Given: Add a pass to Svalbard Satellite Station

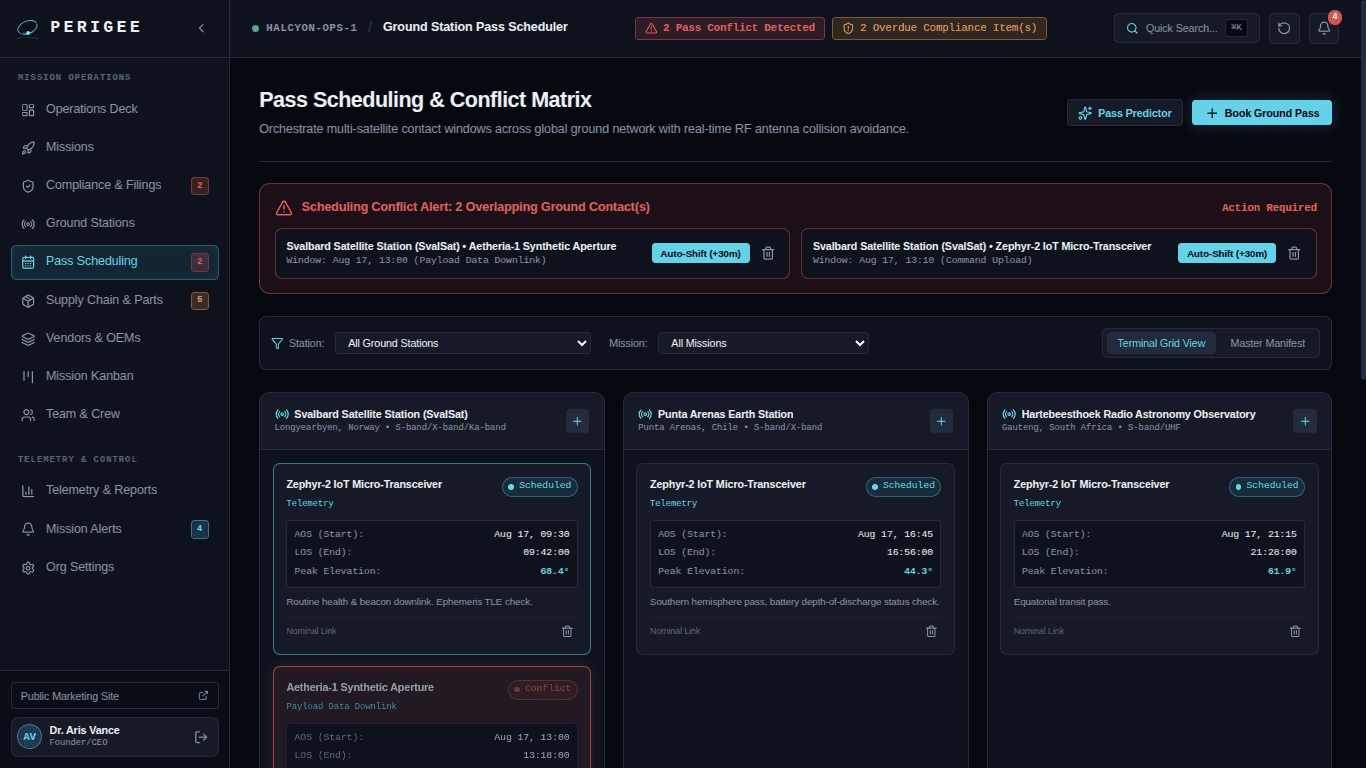Looking at the screenshot, I should pyautogui.click(x=577, y=421).
